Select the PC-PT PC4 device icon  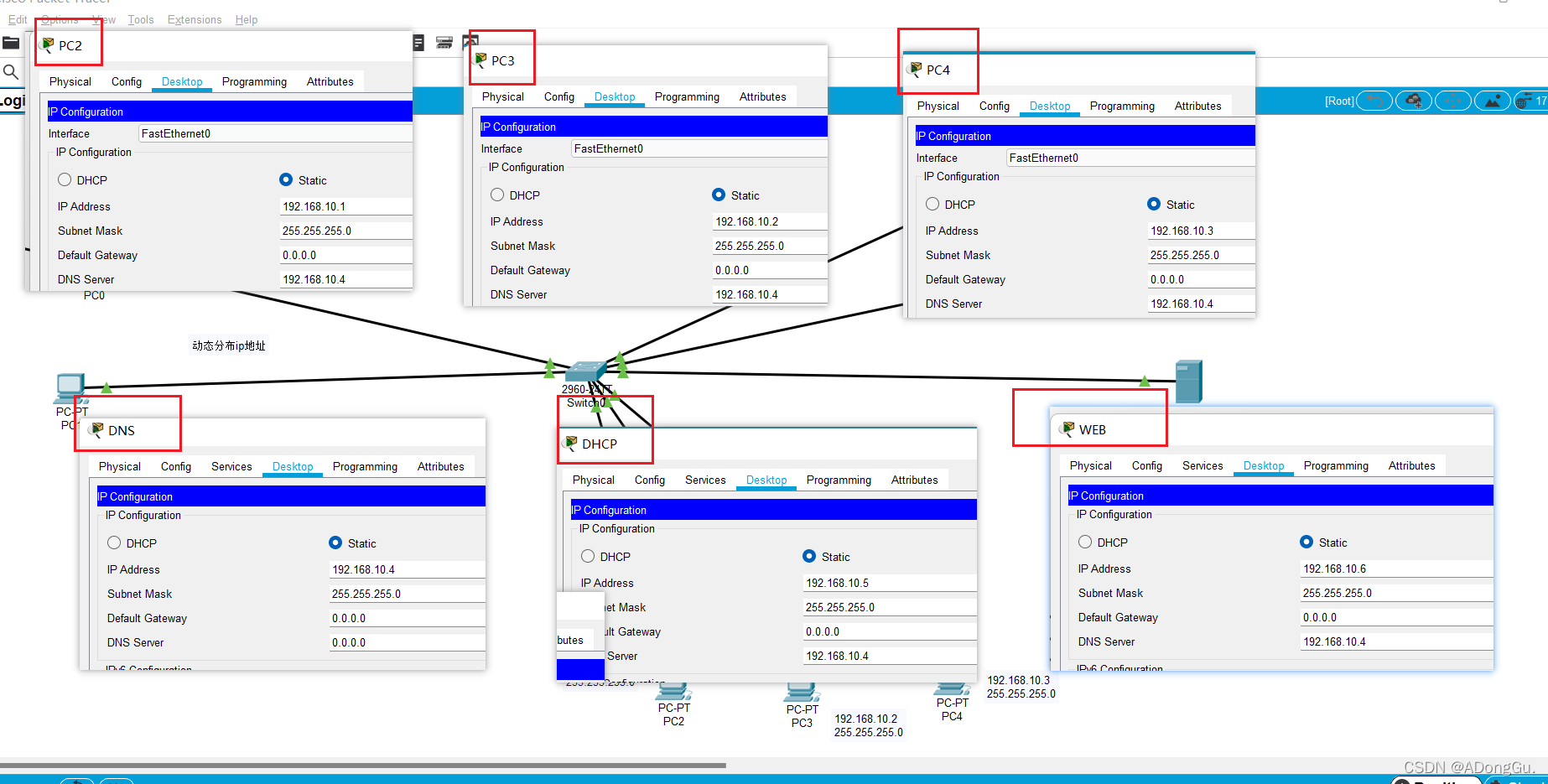tap(952, 690)
